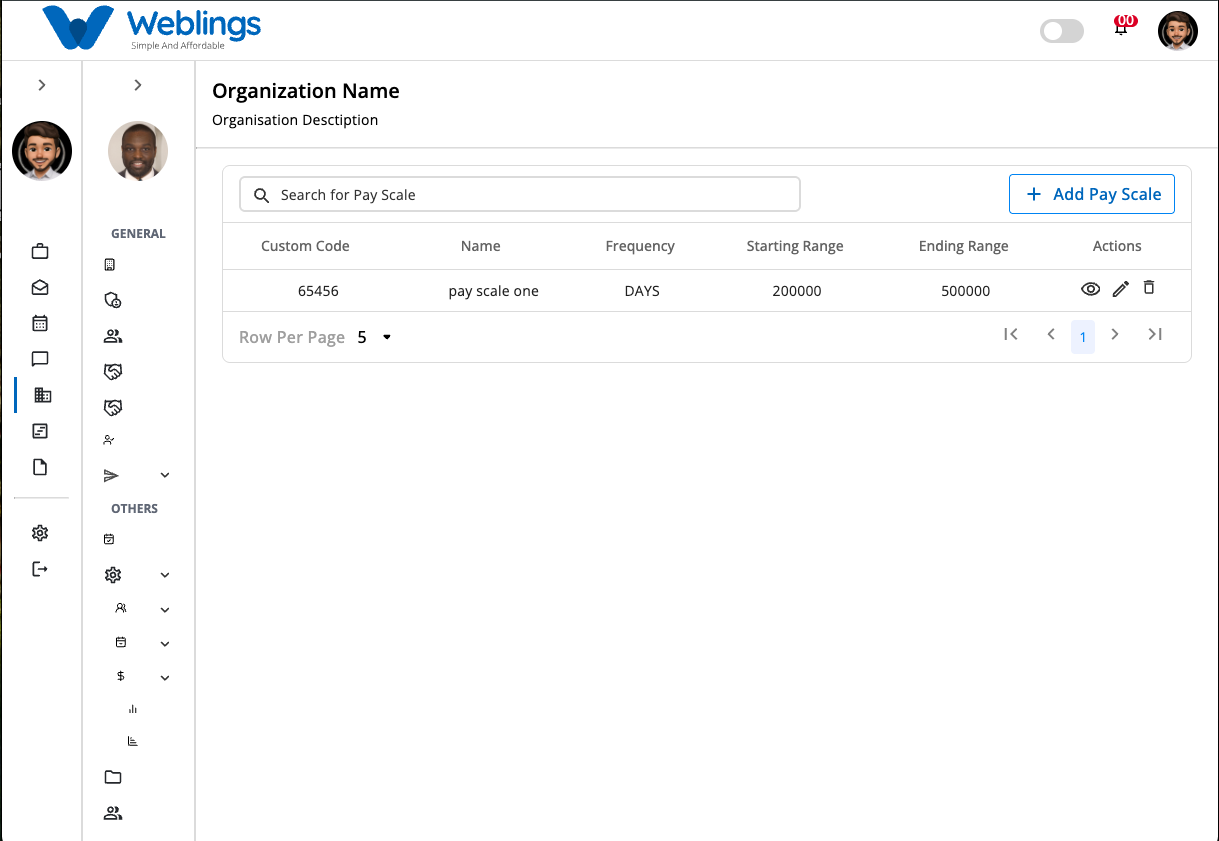This screenshot has width=1219, height=841.
Task: Click the notification bell with red badge
Action: (x=1122, y=26)
